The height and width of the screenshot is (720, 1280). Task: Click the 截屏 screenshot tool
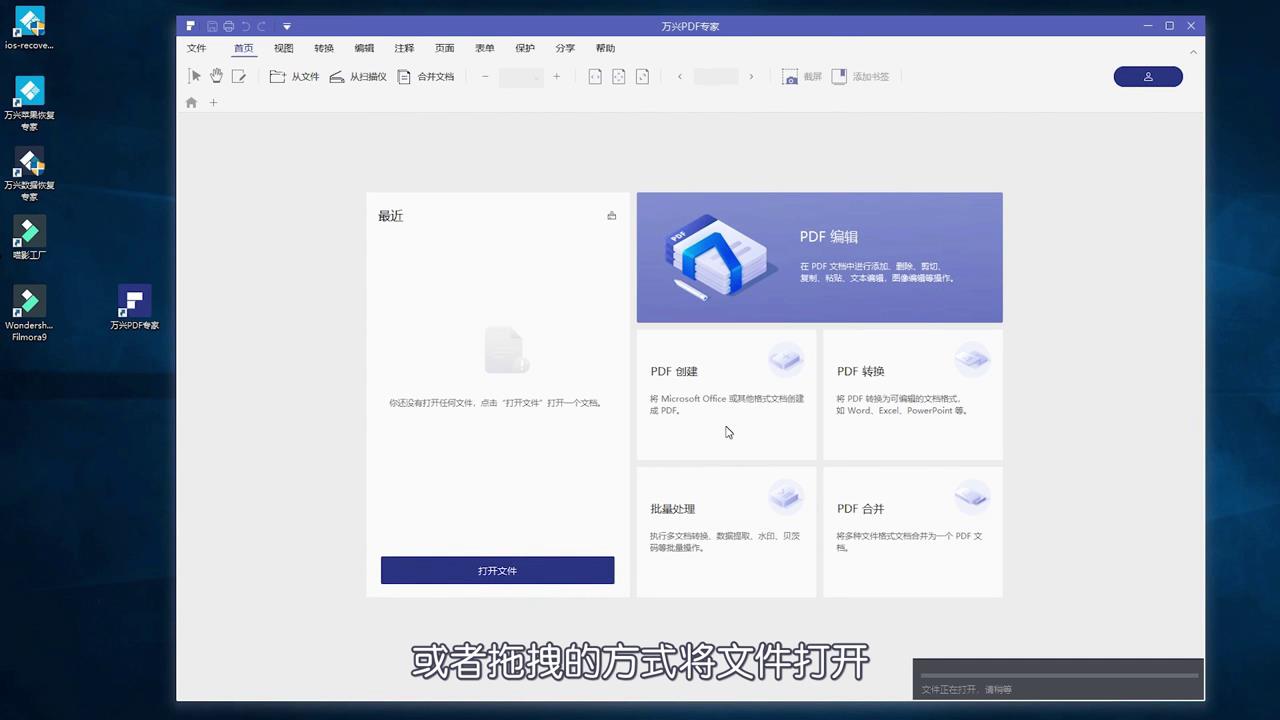tap(802, 76)
